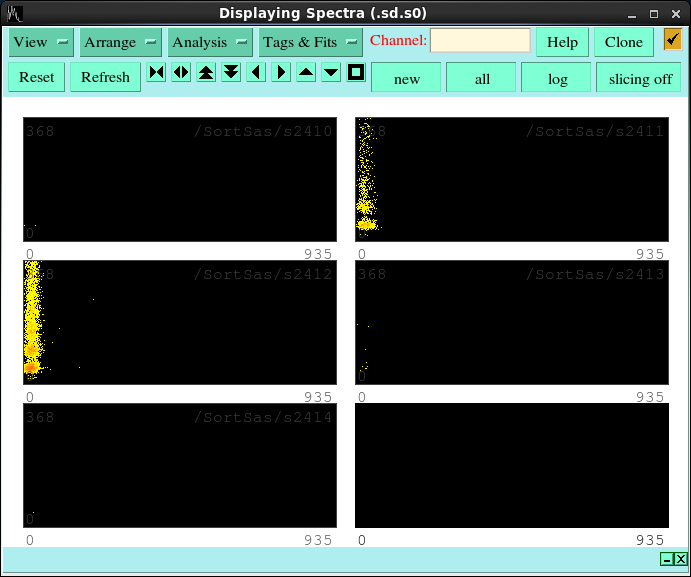This screenshot has height=577, width=691.
Task: Click the single up arrow icon
Action: [x=306, y=72]
